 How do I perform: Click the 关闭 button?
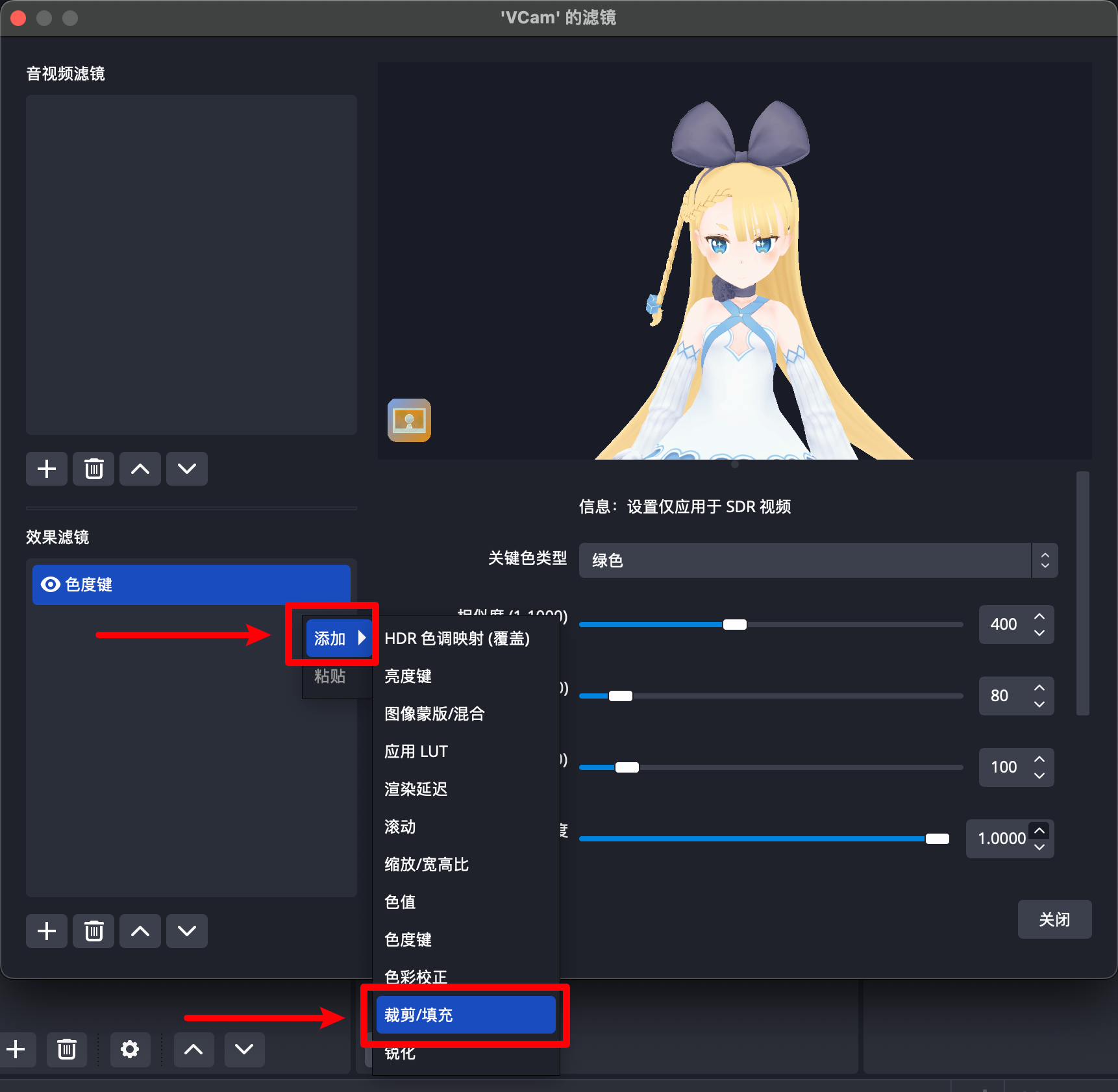pos(1054,919)
